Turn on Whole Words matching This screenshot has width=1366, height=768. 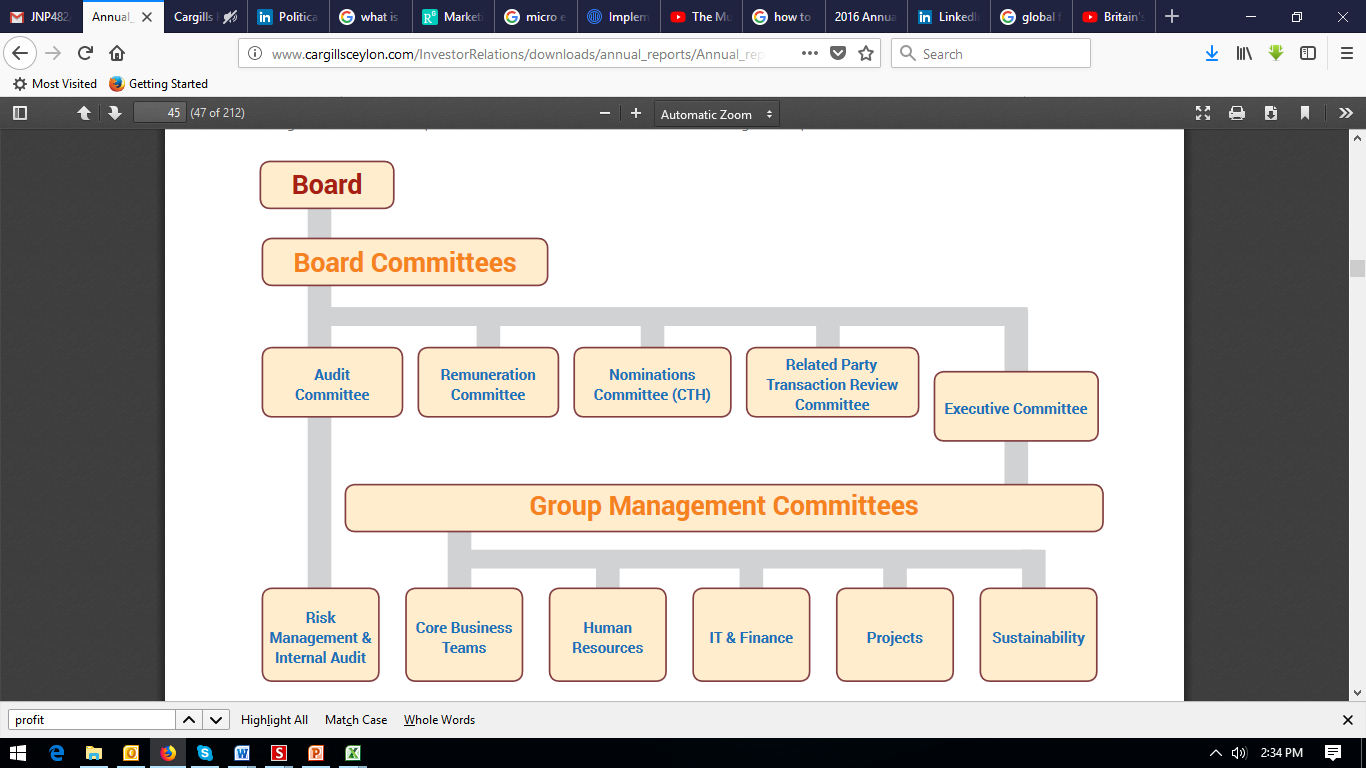click(439, 720)
